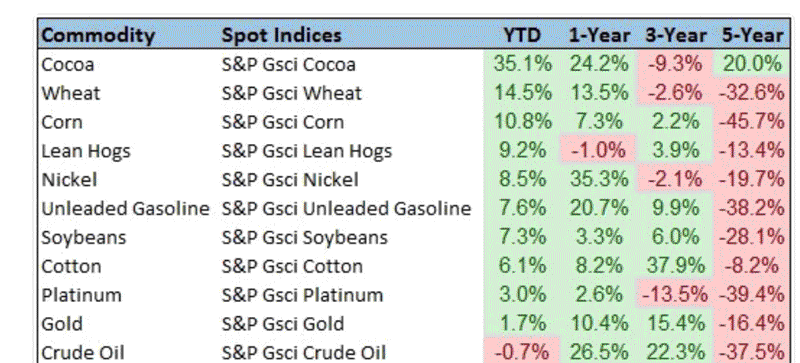Click the Commodity column header
800x363 pixels.
click(97, 35)
